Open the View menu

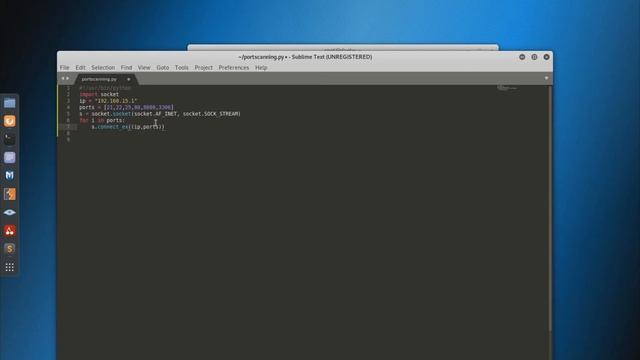(144, 67)
